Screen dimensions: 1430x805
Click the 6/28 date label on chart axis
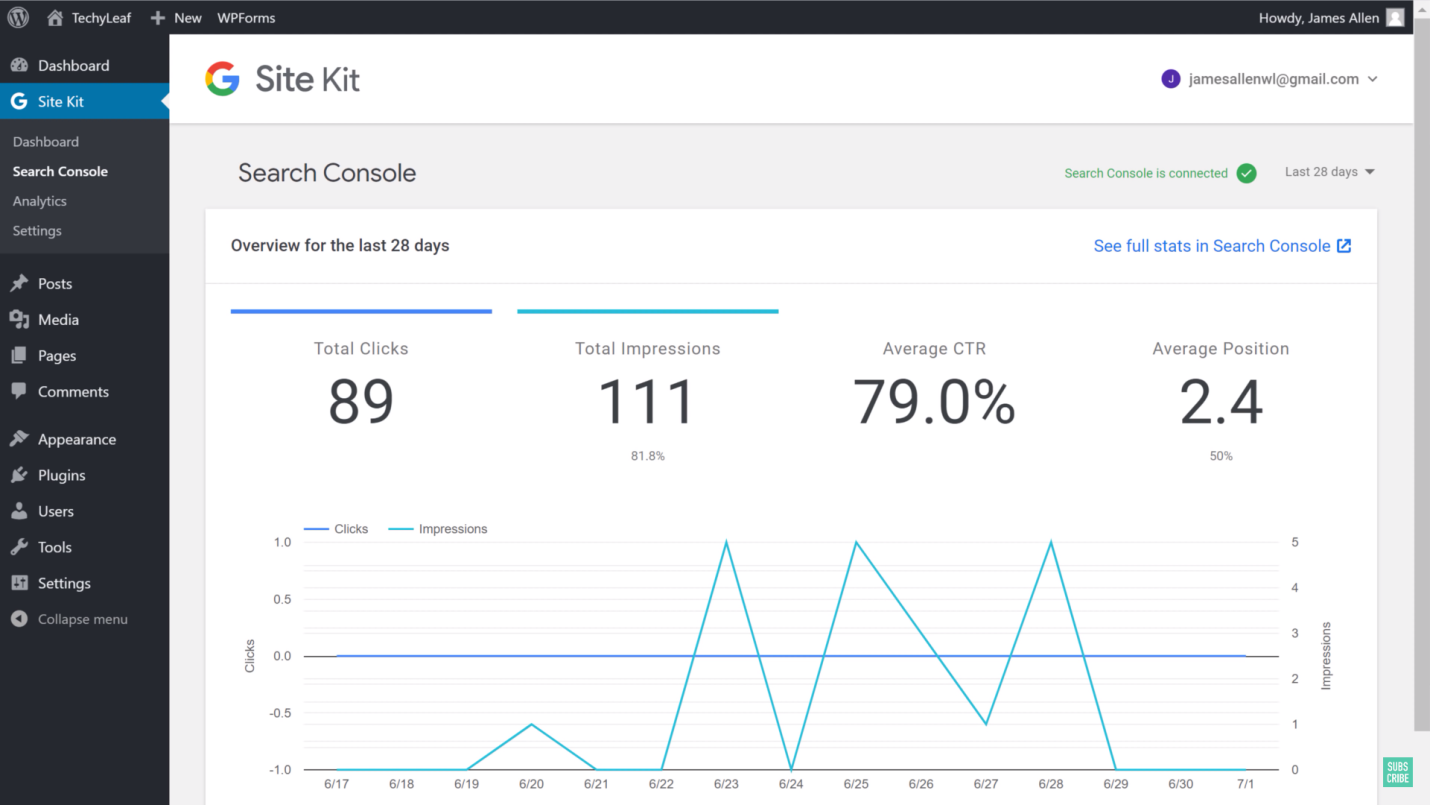click(1051, 784)
